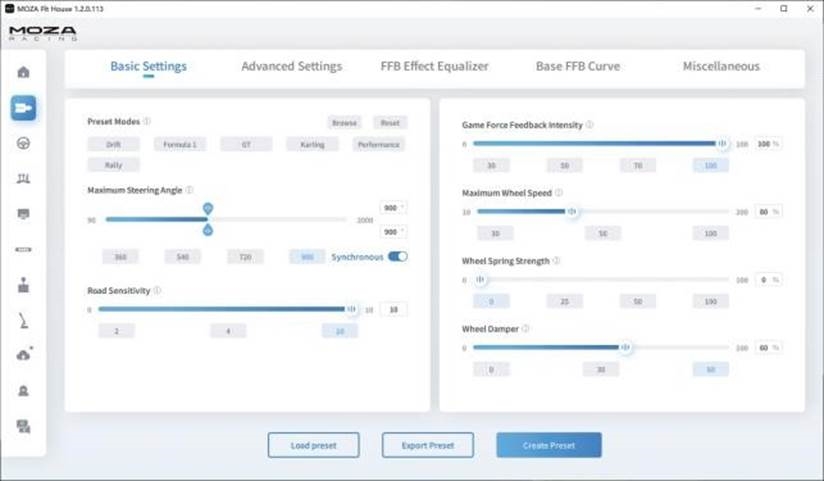Toggle the Synchronous switch off

(x=397, y=256)
